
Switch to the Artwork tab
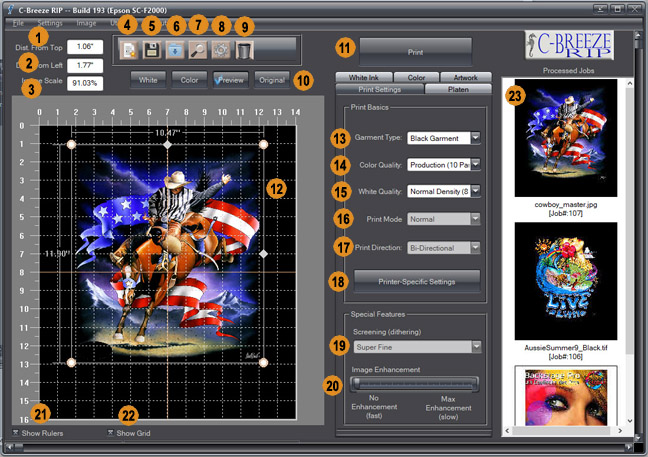tap(466, 77)
